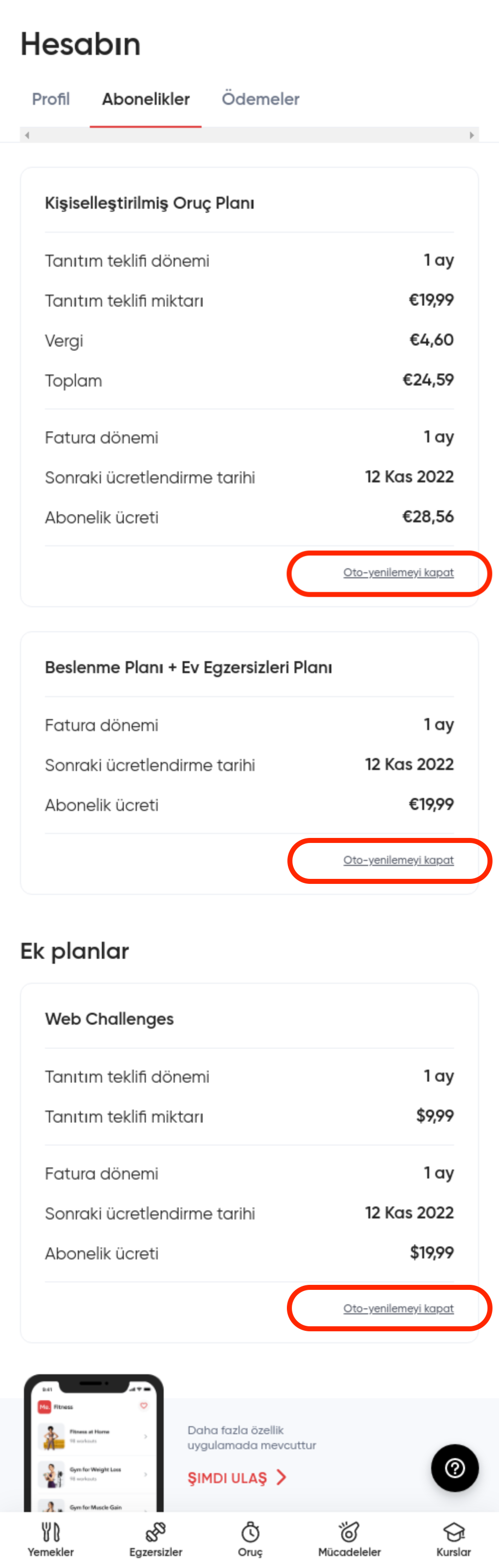Switch to the Profil tab
The image size is (499, 1568).
[x=50, y=98]
